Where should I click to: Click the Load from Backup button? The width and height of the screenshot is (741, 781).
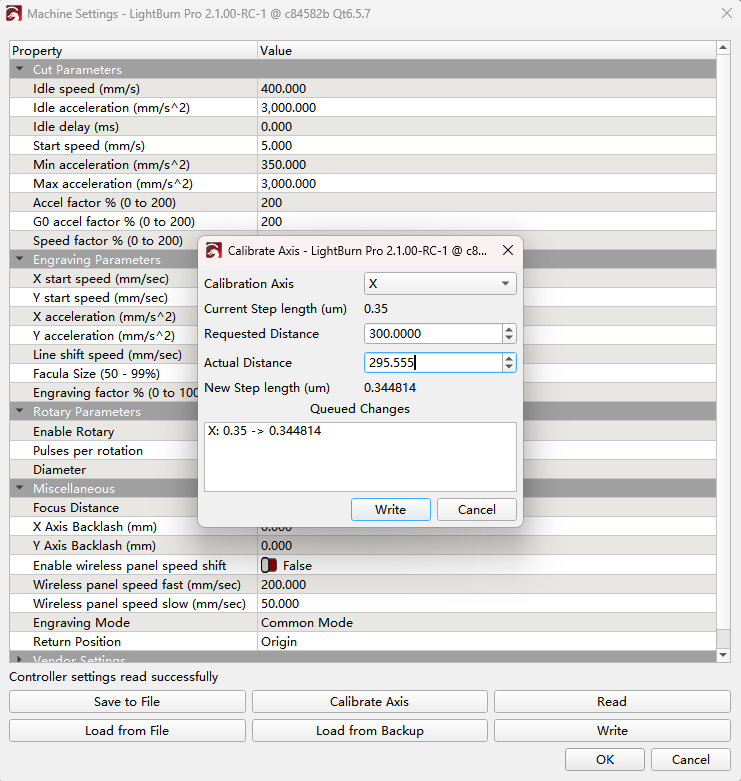pyautogui.click(x=369, y=731)
